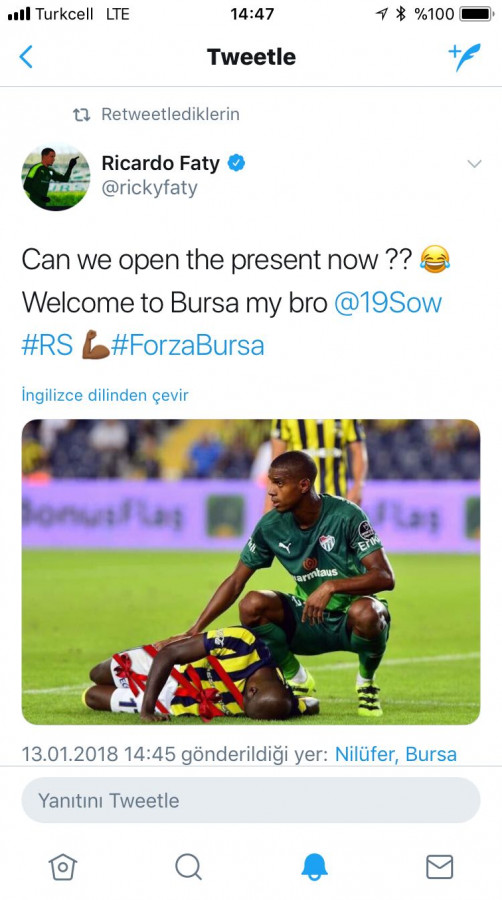Tap the @rickyfaty handle
This screenshot has width=502, height=900.
click(x=150, y=188)
